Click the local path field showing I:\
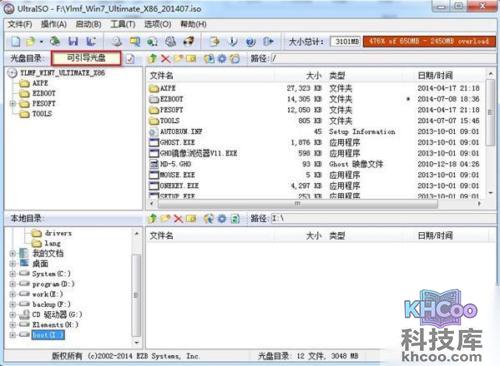 (383, 219)
